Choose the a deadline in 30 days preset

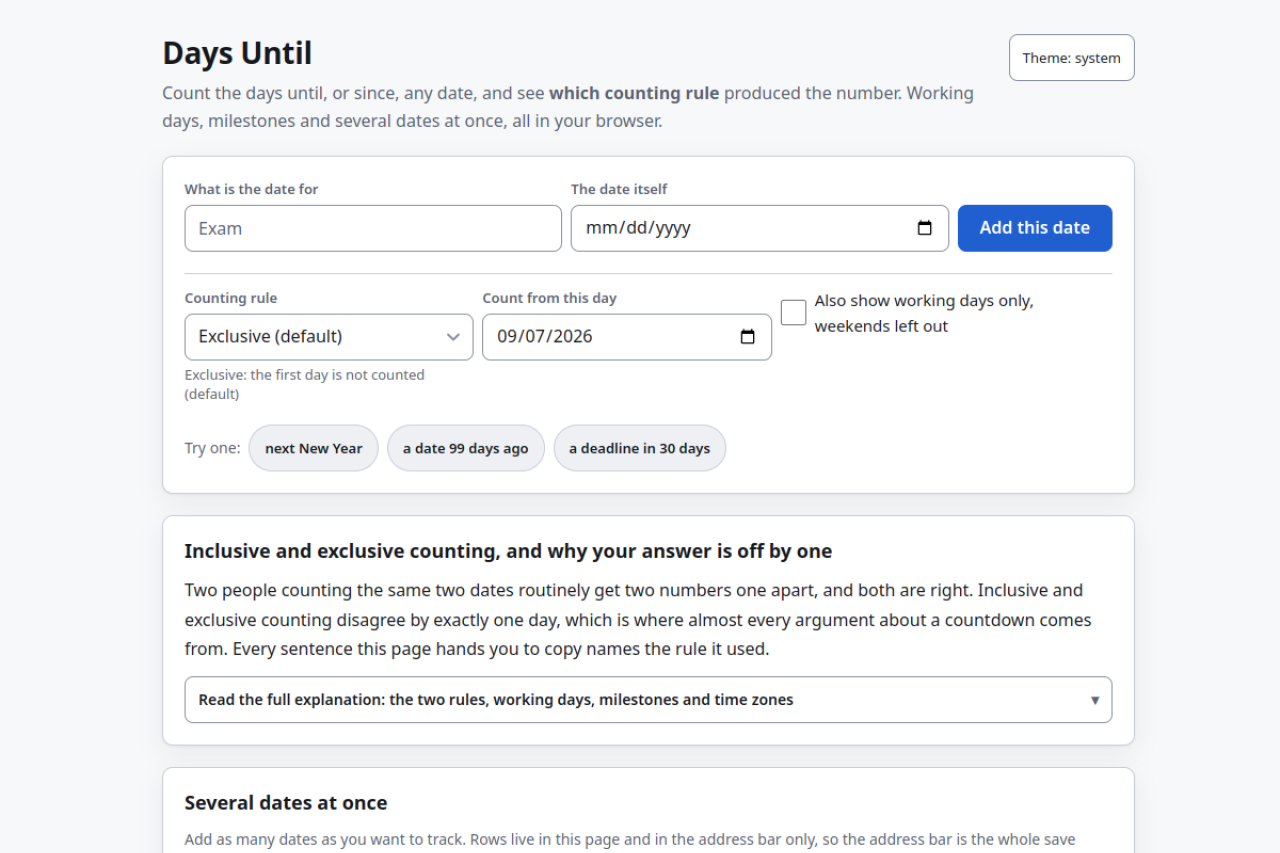(640, 448)
